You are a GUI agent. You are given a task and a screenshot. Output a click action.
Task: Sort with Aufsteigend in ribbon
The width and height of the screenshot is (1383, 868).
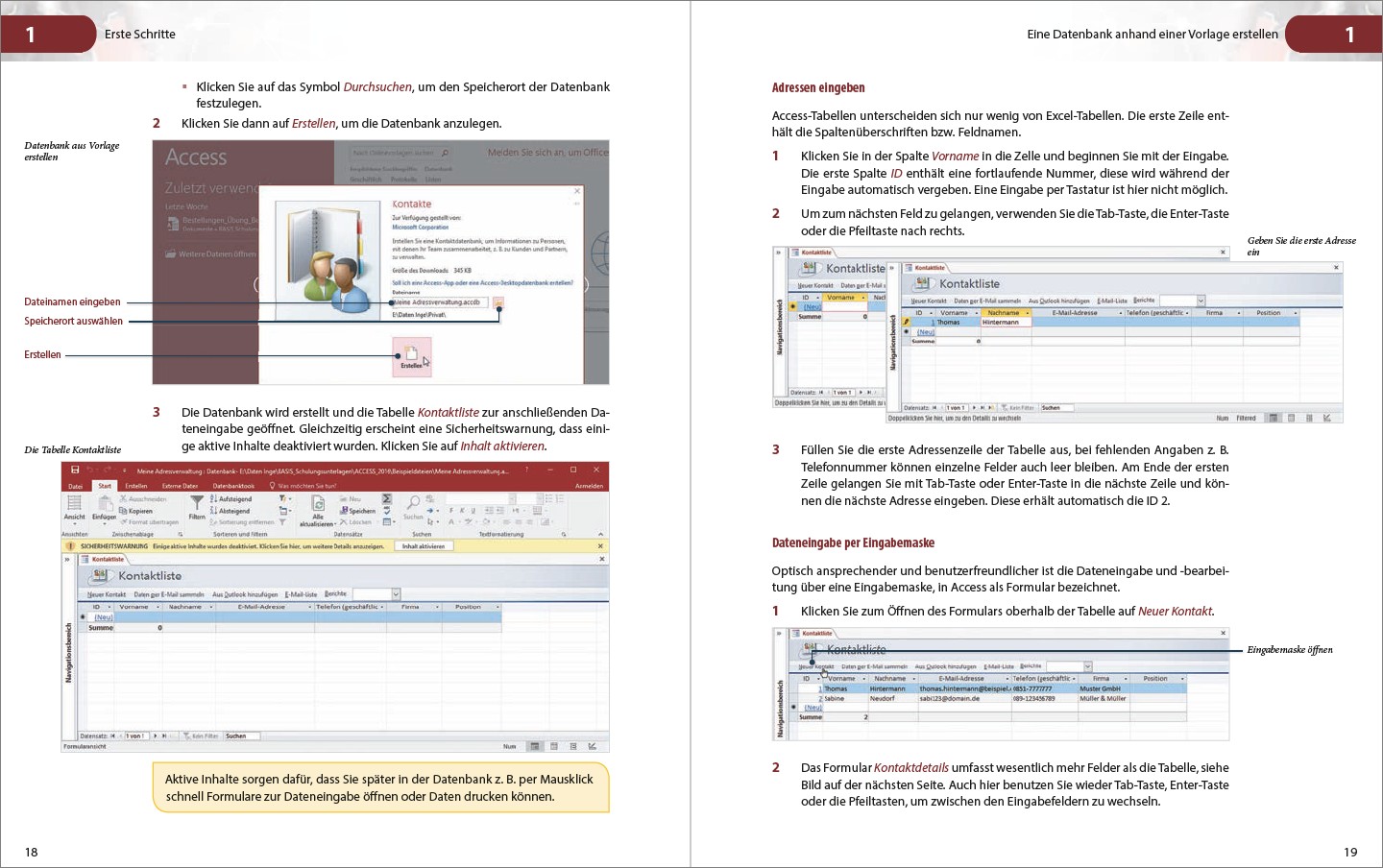coord(230,499)
